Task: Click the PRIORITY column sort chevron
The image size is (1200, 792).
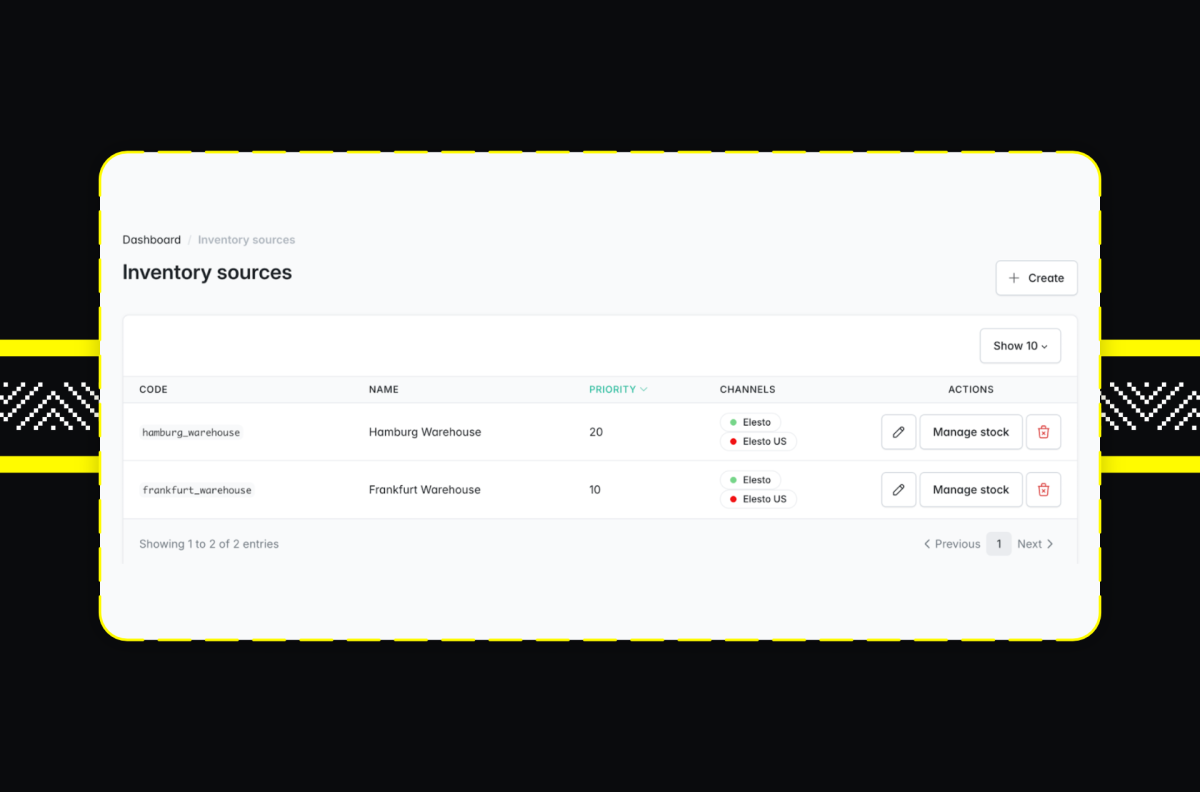Action: point(641,389)
